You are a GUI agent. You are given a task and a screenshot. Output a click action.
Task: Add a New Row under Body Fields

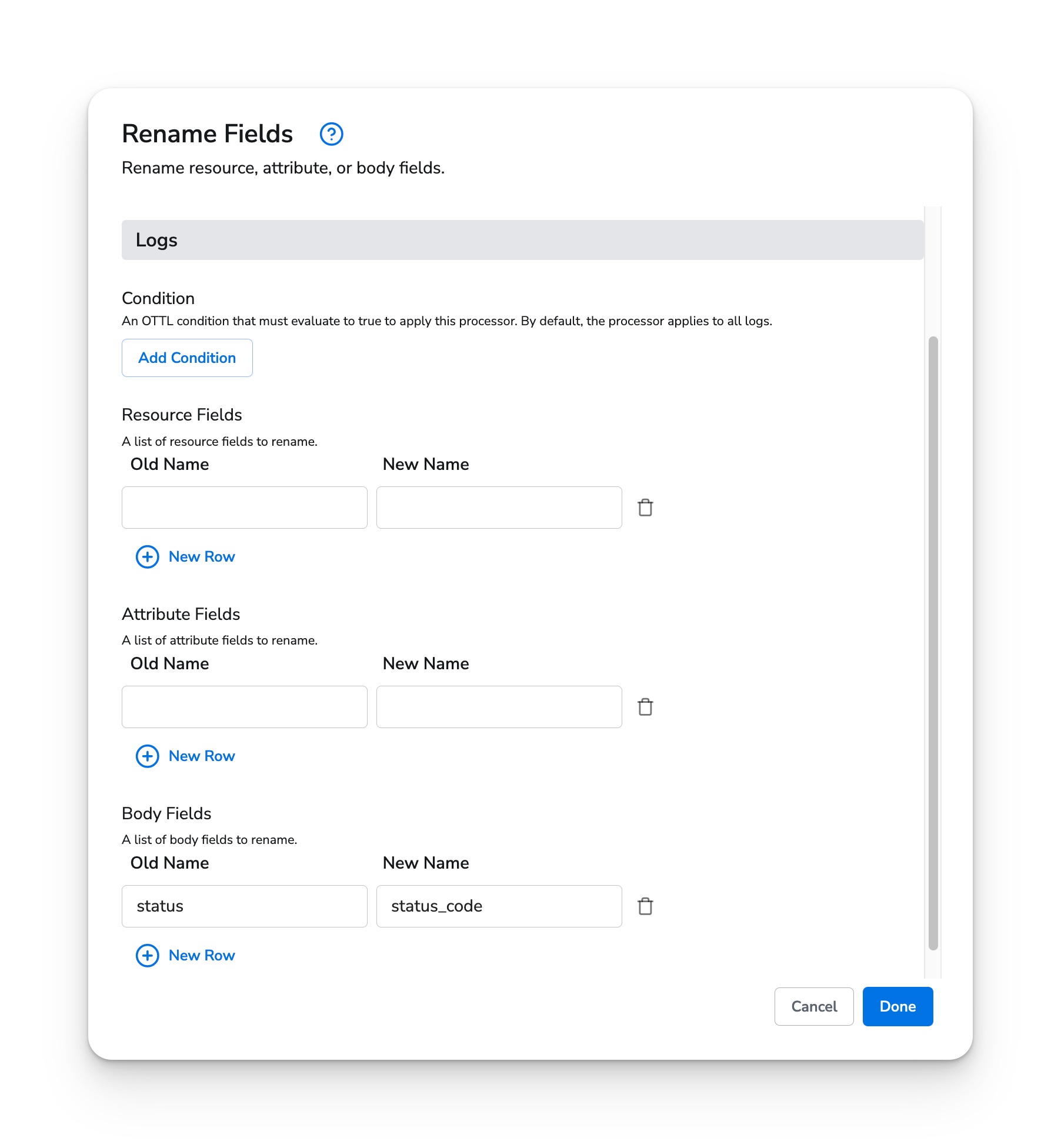(185, 955)
